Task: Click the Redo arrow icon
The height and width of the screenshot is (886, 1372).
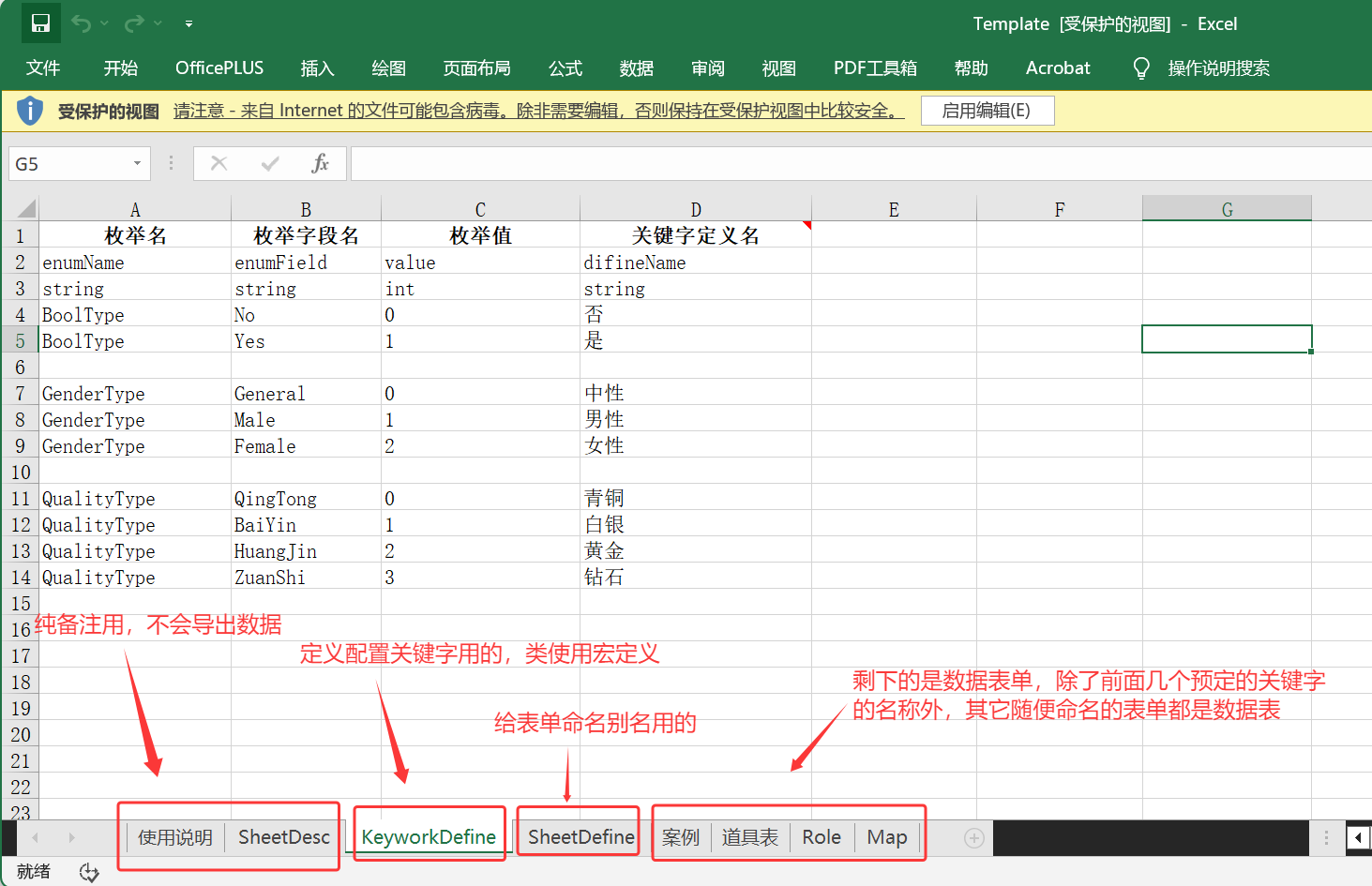Action: (x=135, y=23)
